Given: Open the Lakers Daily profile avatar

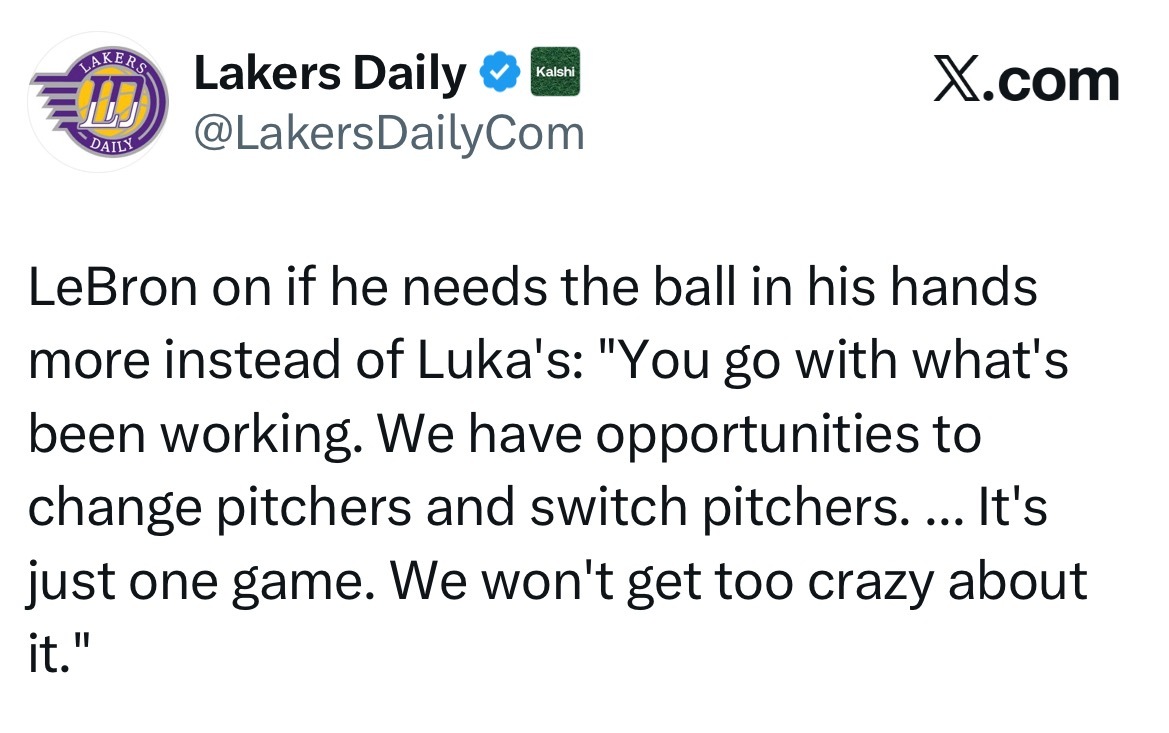Looking at the screenshot, I should [x=98, y=102].
